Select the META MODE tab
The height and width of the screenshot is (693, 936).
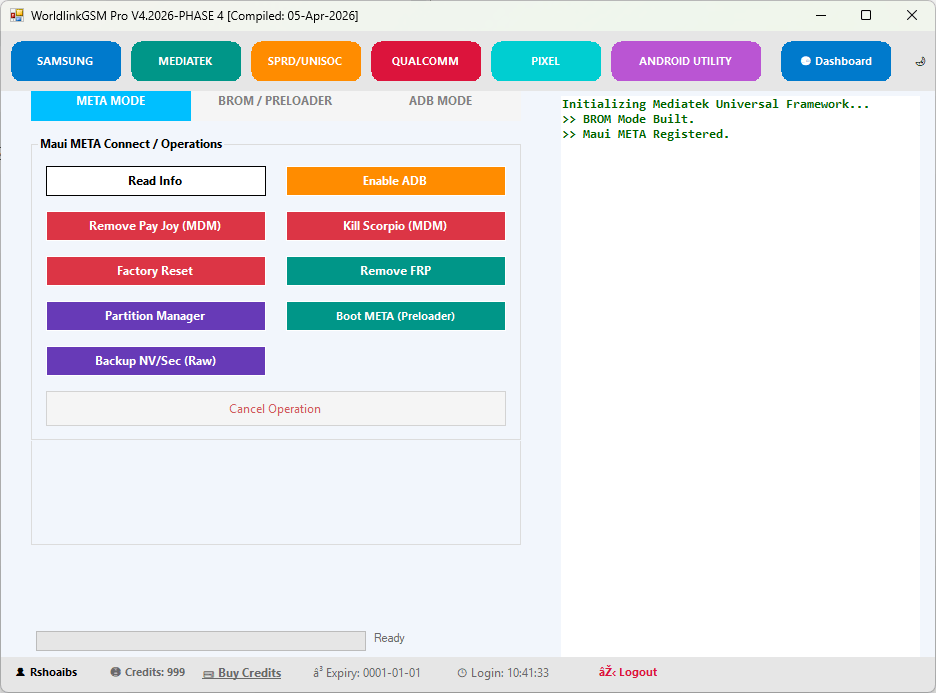(x=111, y=101)
